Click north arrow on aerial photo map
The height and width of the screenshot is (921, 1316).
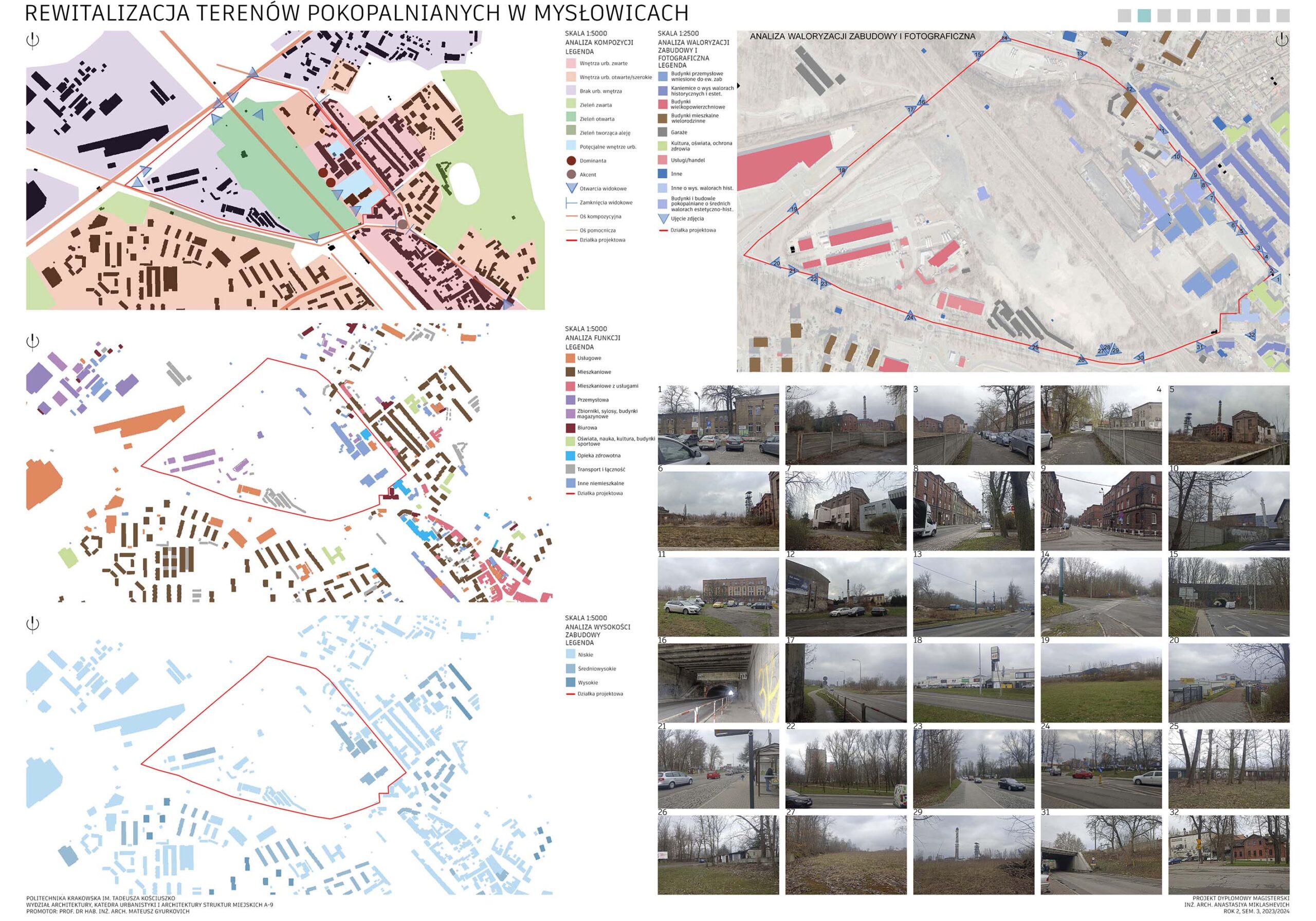[1282, 40]
